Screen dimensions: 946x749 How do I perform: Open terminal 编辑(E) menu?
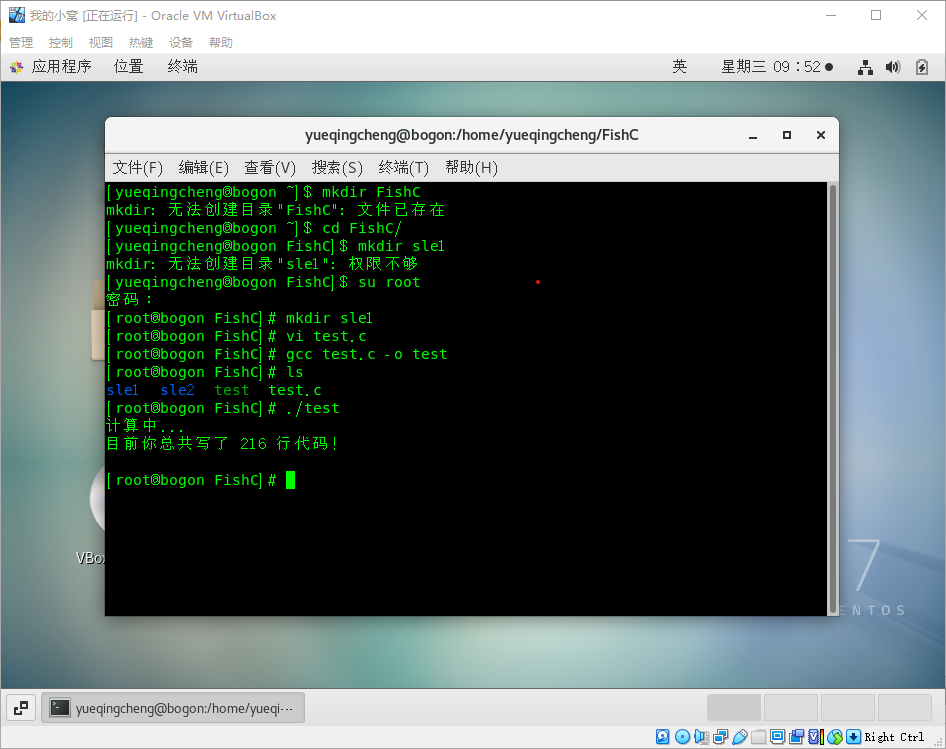(x=203, y=167)
